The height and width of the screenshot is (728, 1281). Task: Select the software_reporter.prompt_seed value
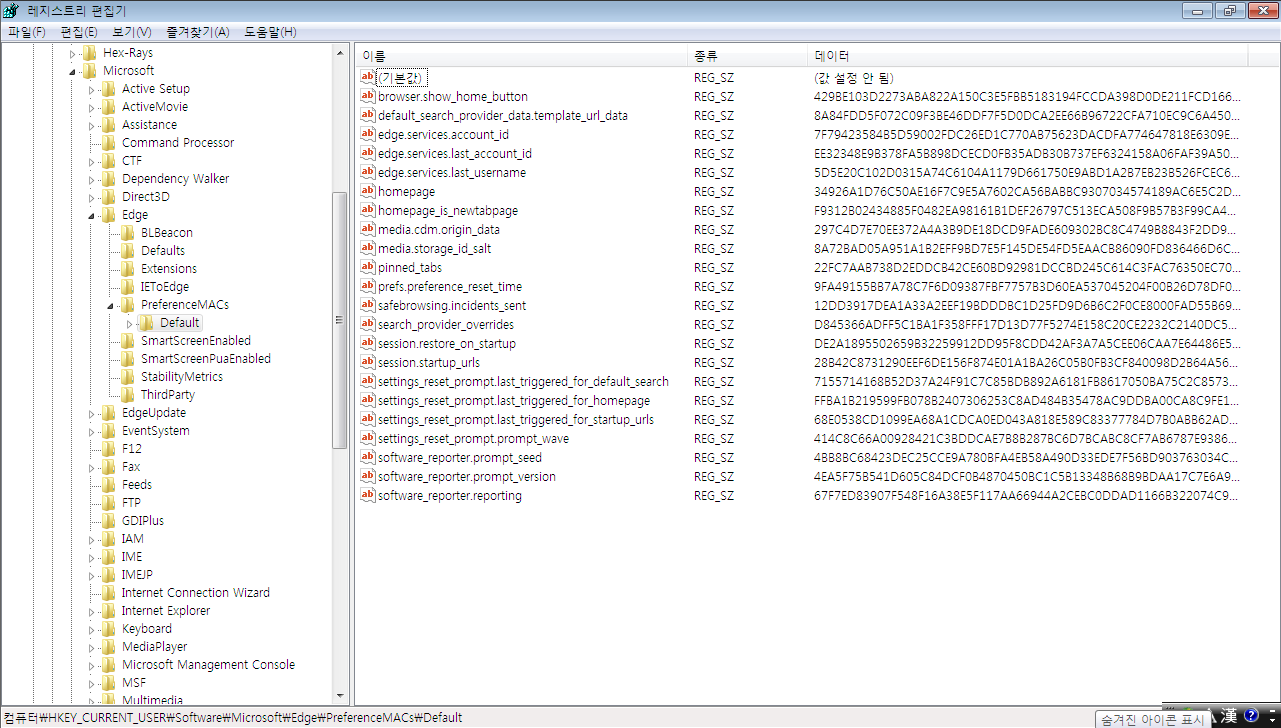(x=459, y=457)
